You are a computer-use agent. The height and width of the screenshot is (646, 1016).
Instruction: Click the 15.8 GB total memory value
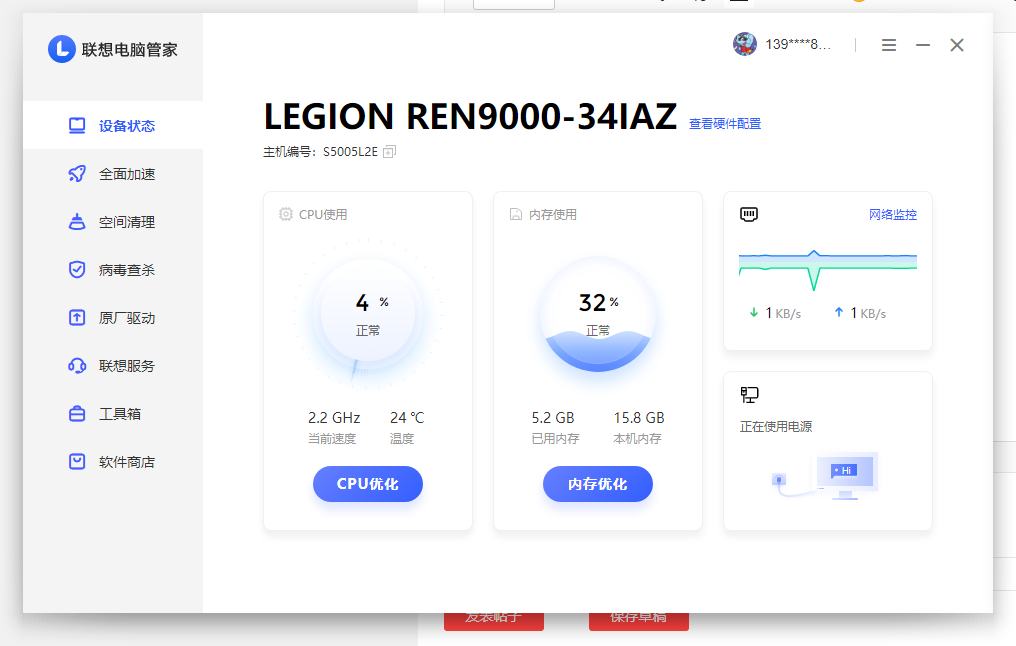[x=639, y=418]
